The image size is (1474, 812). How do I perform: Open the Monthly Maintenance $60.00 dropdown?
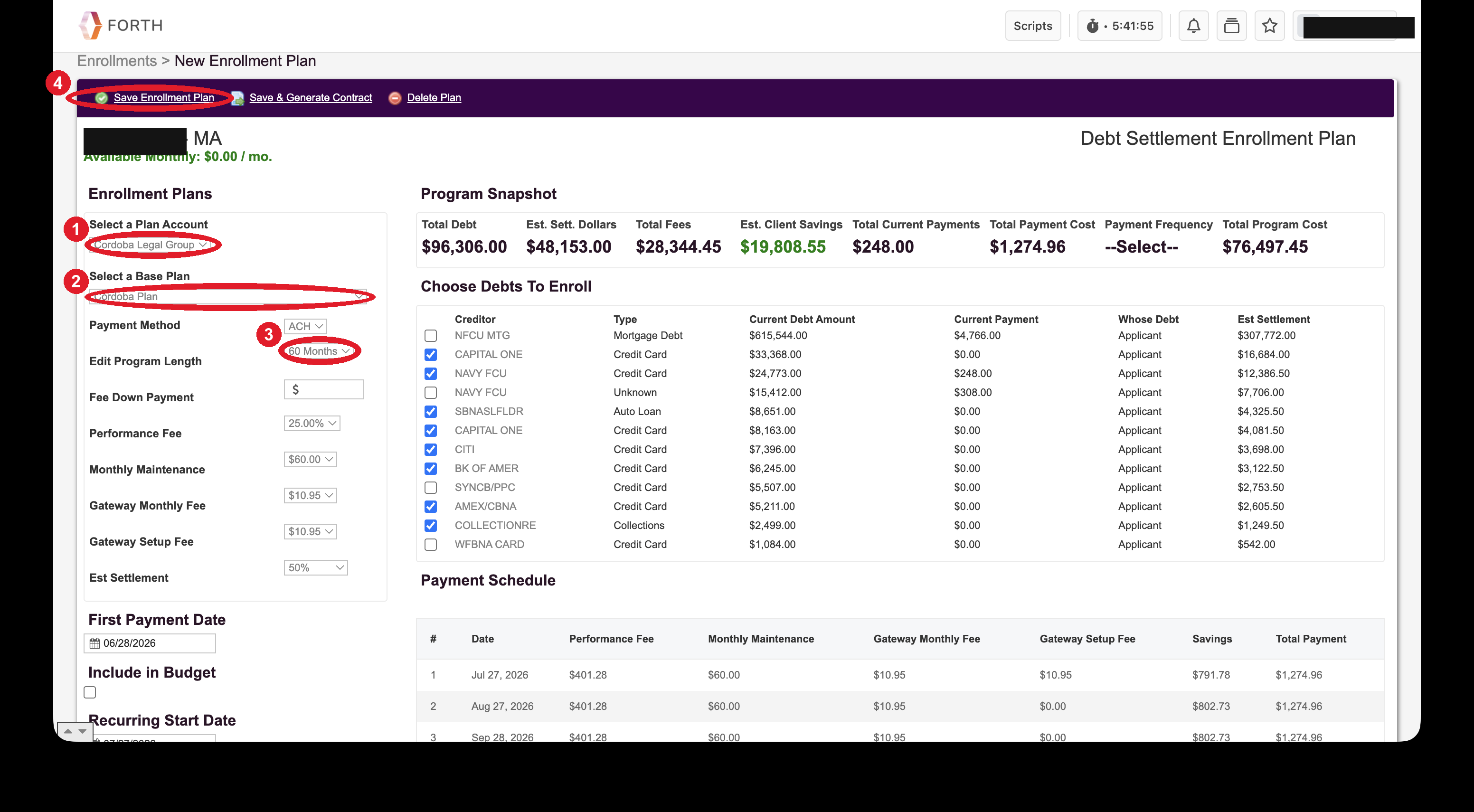[310, 460]
